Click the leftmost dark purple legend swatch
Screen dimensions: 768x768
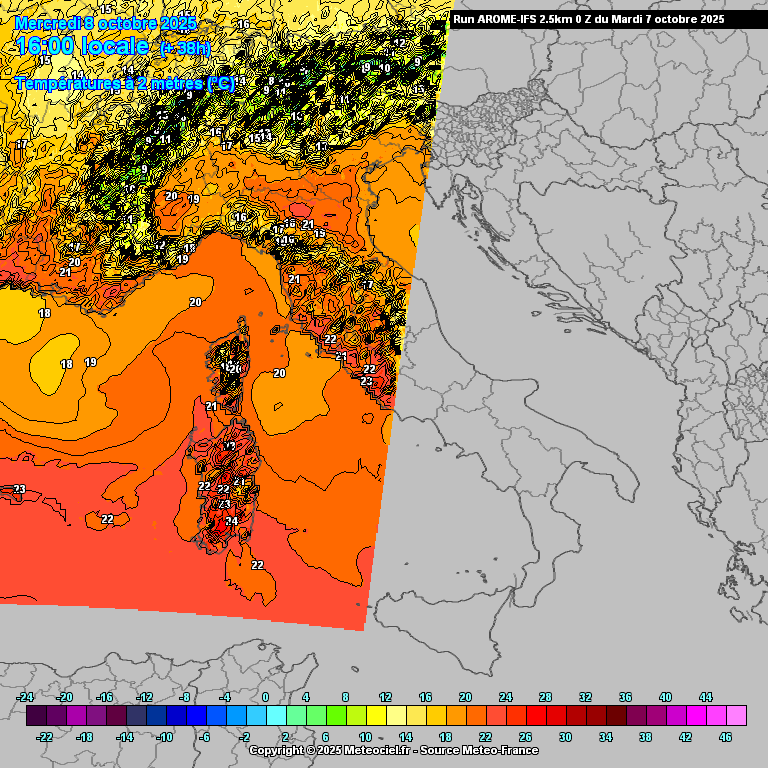[x=36, y=716]
